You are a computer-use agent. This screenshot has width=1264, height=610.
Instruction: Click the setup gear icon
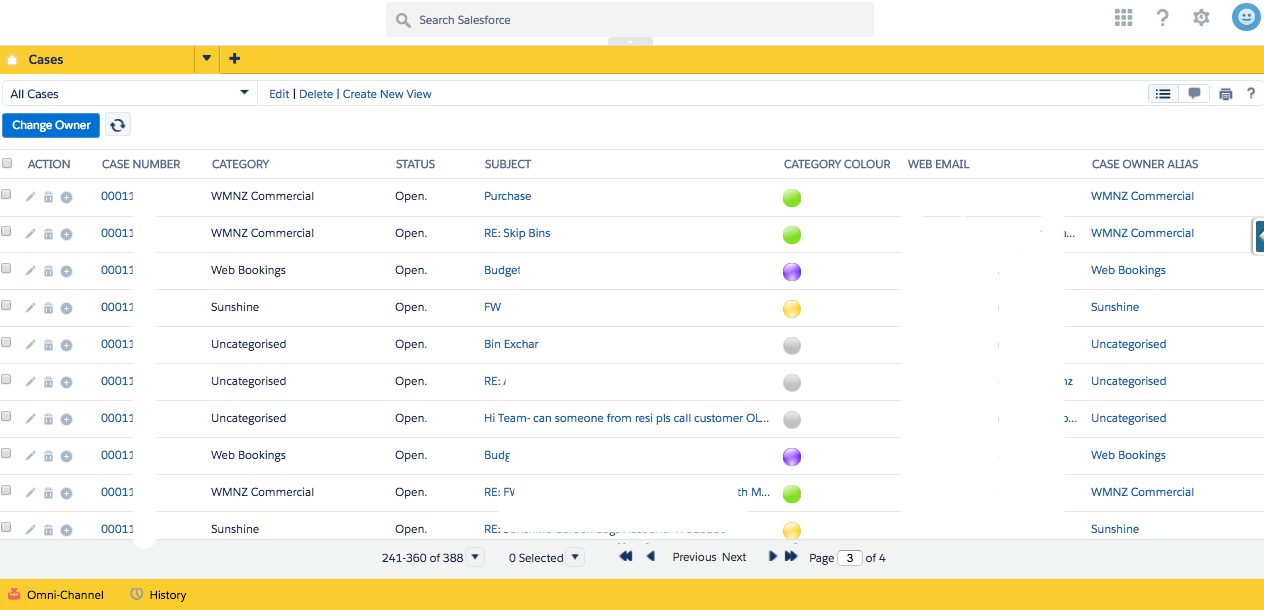tap(1201, 18)
